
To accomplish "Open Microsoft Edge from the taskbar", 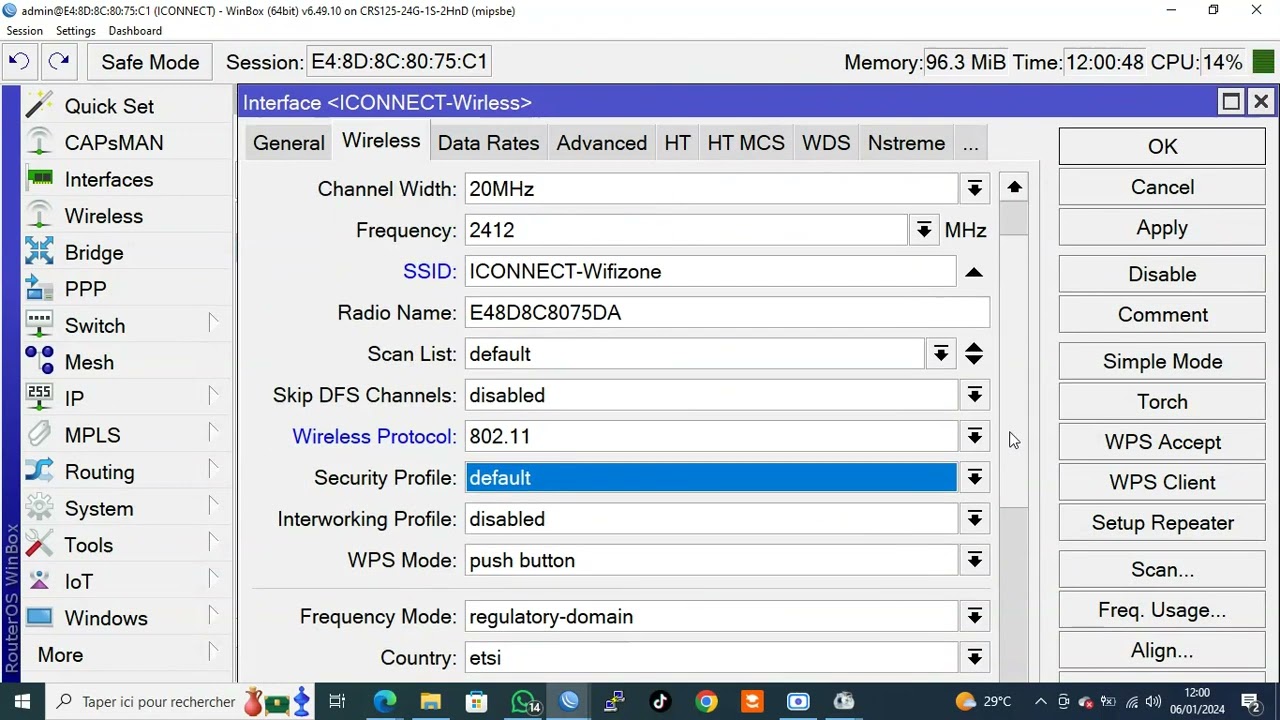I will point(384,701).
